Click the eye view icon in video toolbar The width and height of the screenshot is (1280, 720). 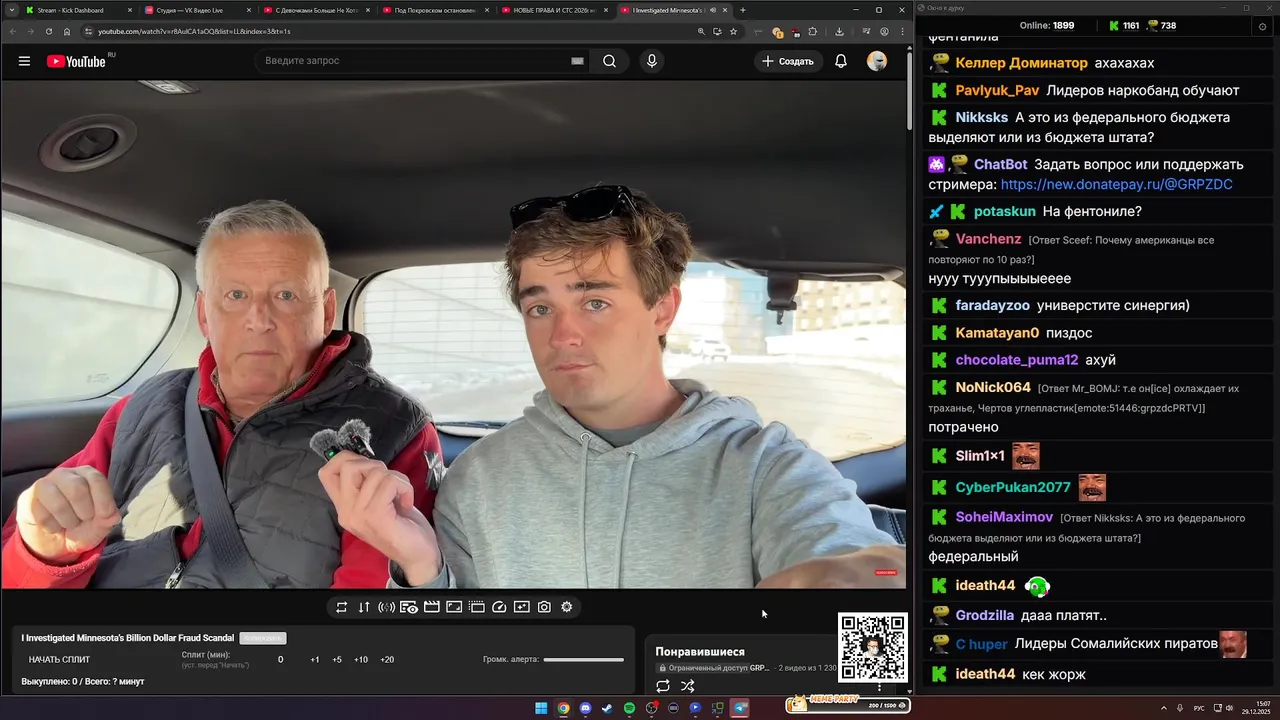click(x=409, y=607)
